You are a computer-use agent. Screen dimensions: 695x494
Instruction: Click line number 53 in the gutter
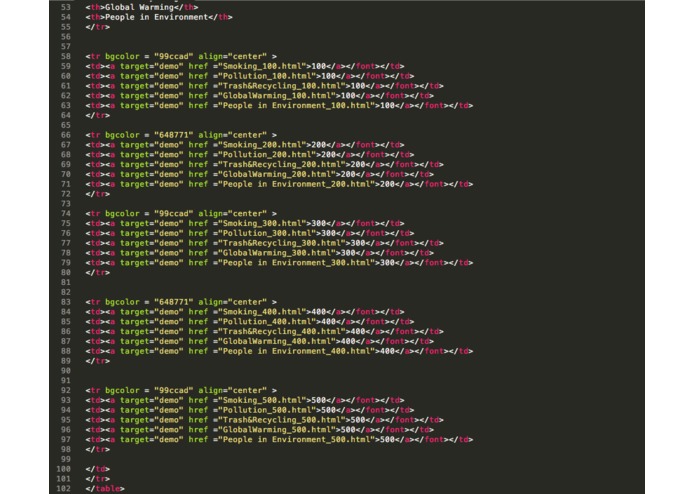point(66,7)
